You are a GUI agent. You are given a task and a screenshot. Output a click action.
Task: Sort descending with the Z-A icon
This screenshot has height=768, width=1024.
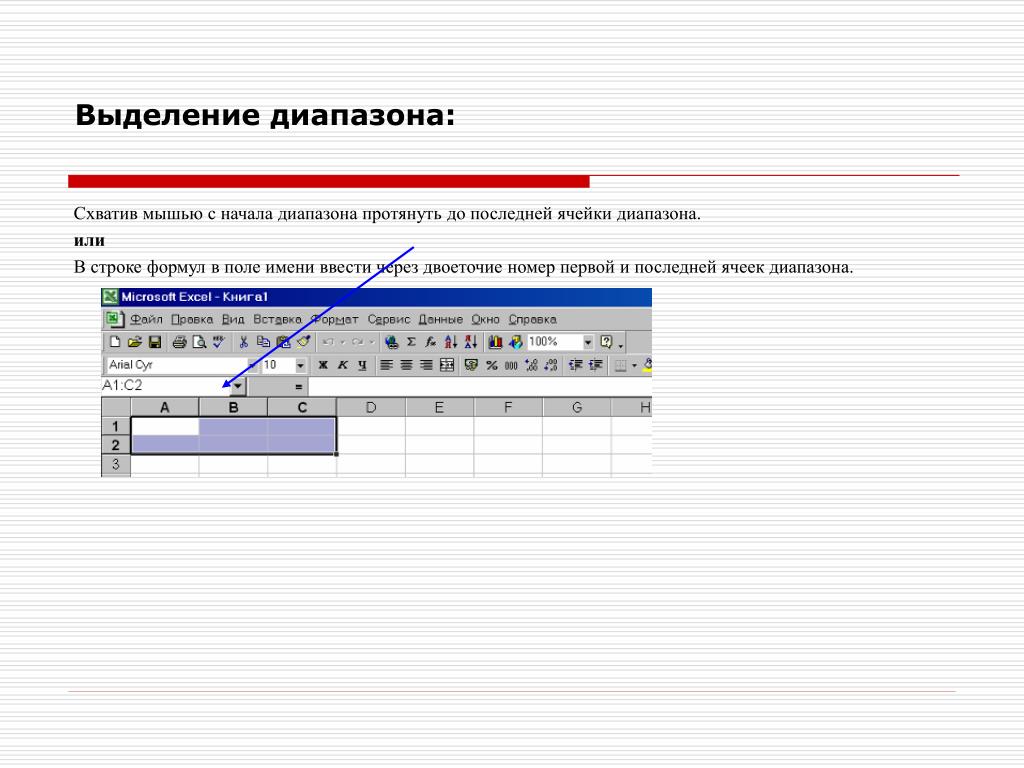(471, 342)
